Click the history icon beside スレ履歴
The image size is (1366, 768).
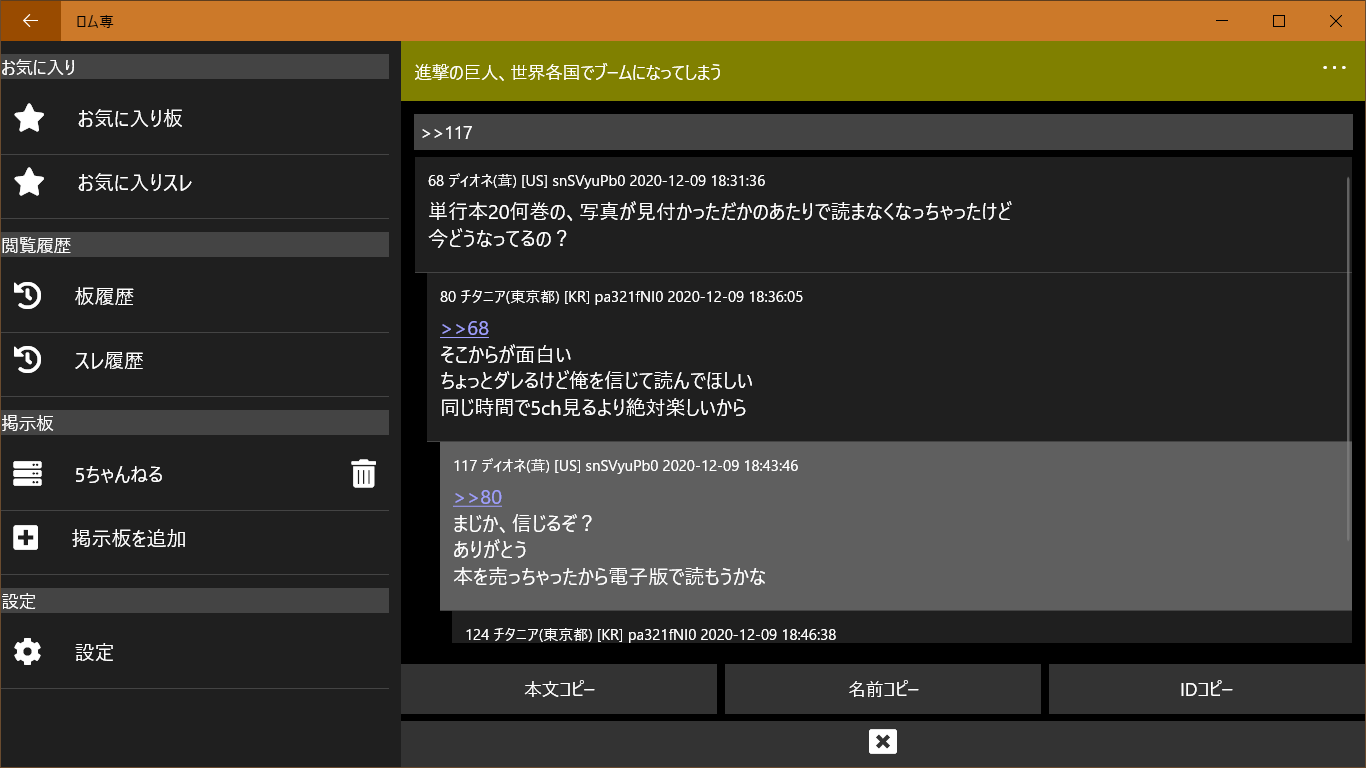(29, 361)
